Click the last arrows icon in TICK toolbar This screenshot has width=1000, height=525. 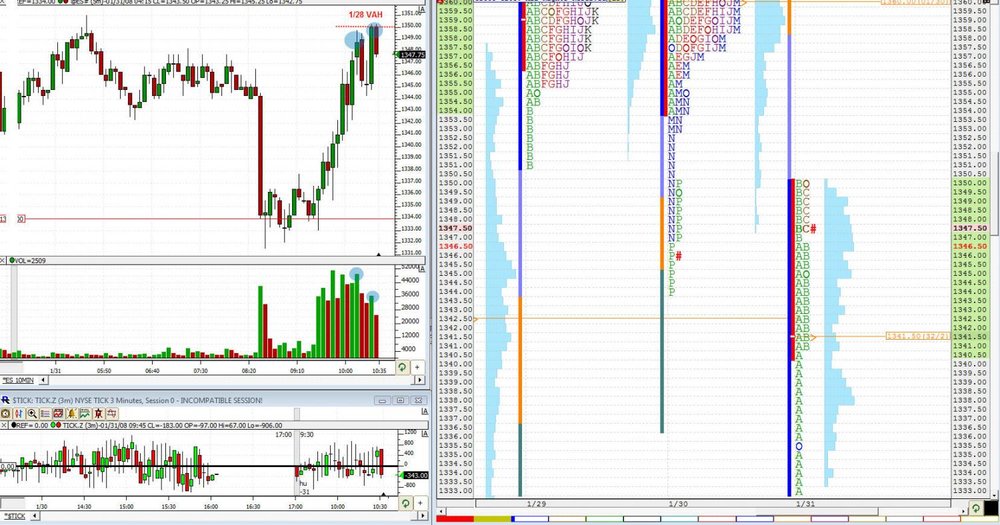112,413
